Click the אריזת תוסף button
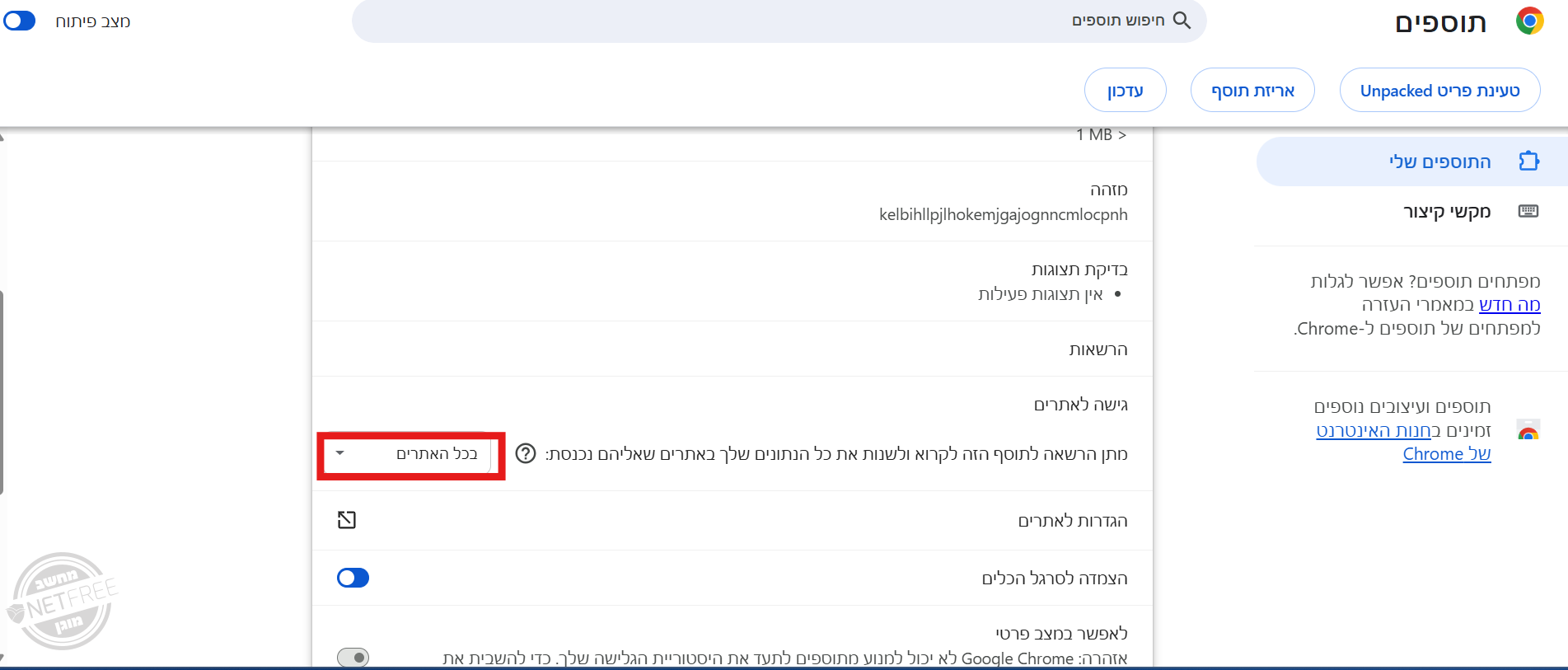The width and height of the screenshot is (1568, 670). [x=1252, y=91]
